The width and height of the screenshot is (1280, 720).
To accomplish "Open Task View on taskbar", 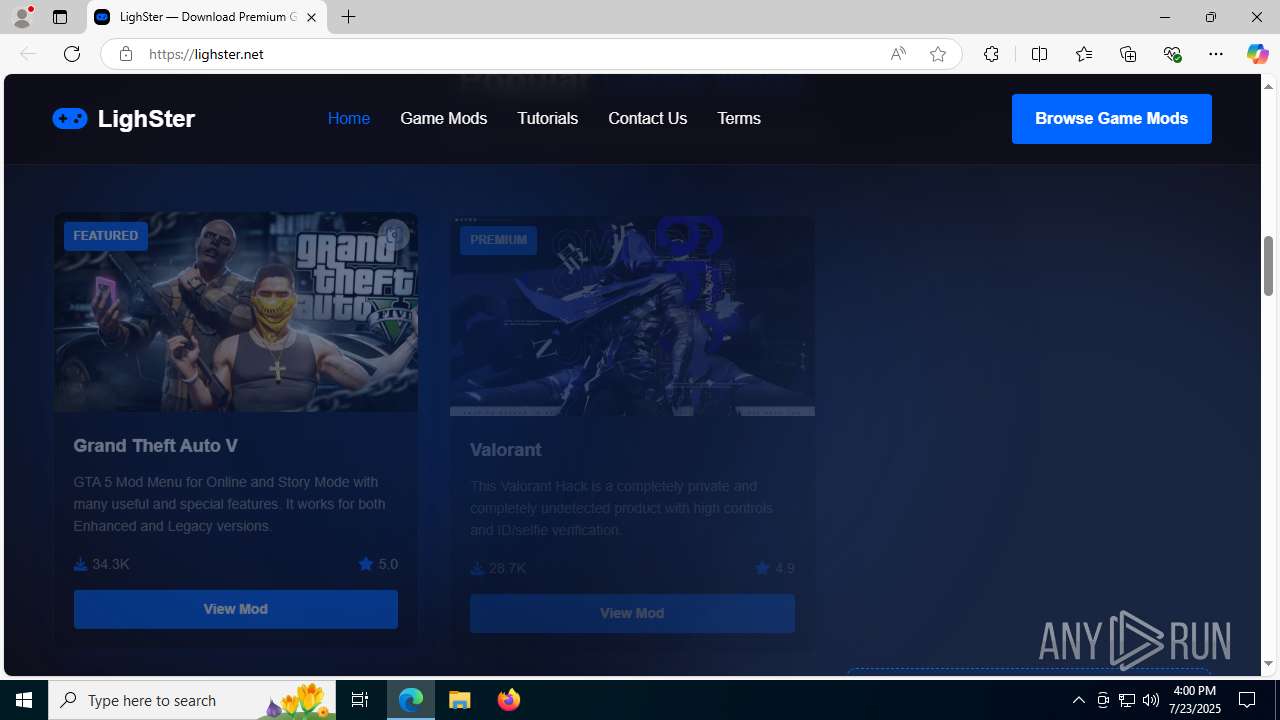I will (360, 700).
